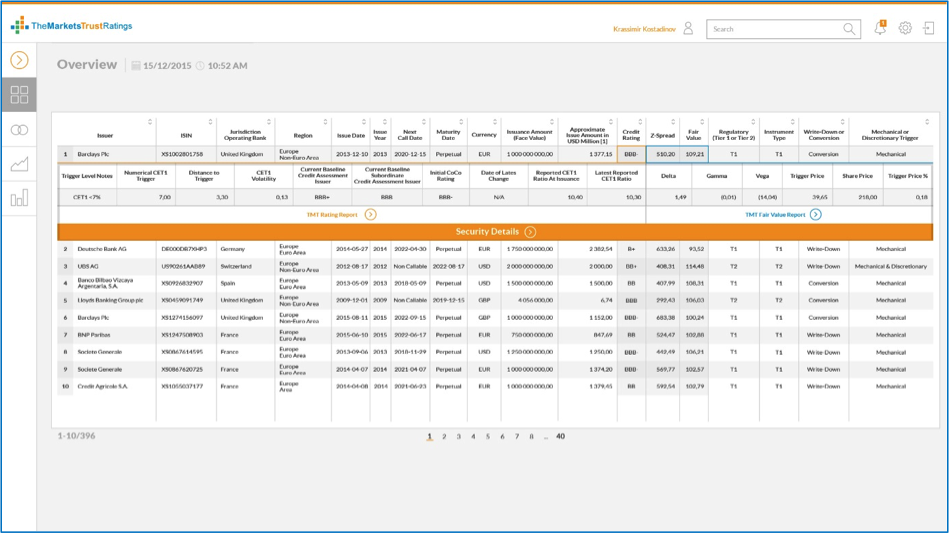Image resolution: width=949 pixels, height=533 pixels.
Task: Sort by Jurisdiction Operating Bank column
Action: coord(269,122)
